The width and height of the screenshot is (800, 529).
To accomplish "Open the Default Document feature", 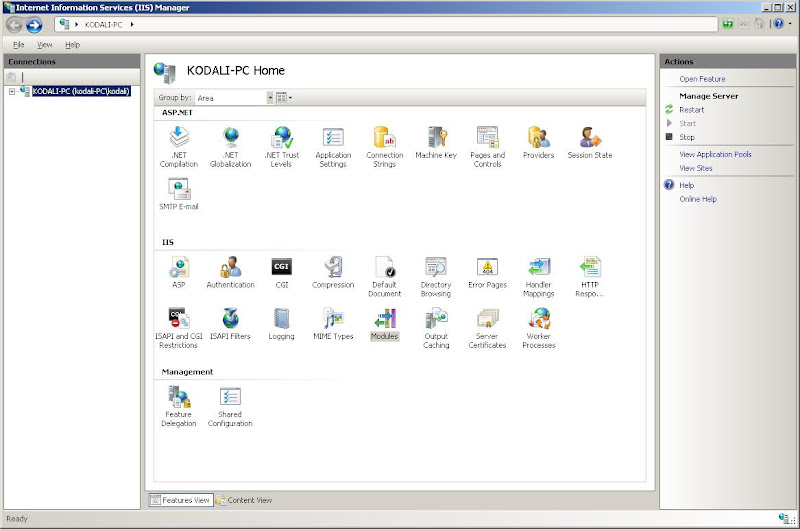I will pyautogui.click(x=385, y=276).
